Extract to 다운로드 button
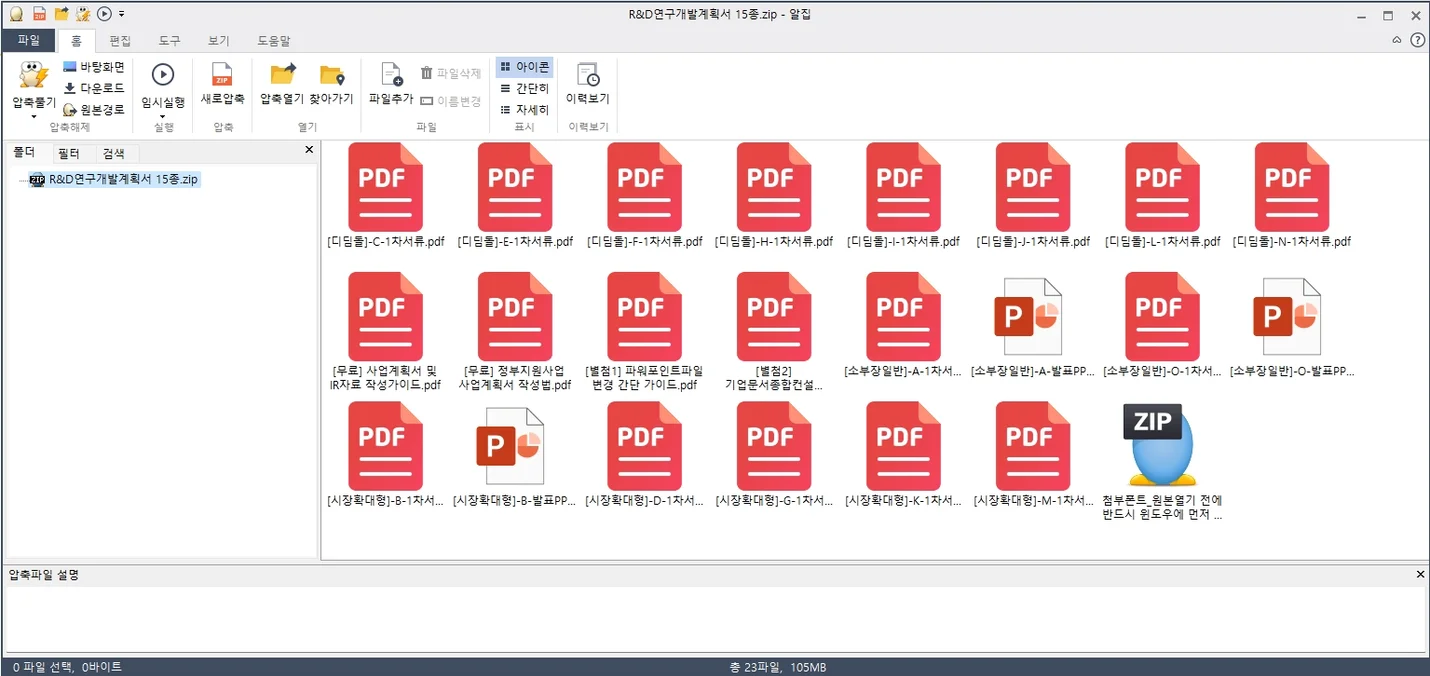Image resolution: width=1430 pixels, height=676 pixels. (x=94, y=88)
